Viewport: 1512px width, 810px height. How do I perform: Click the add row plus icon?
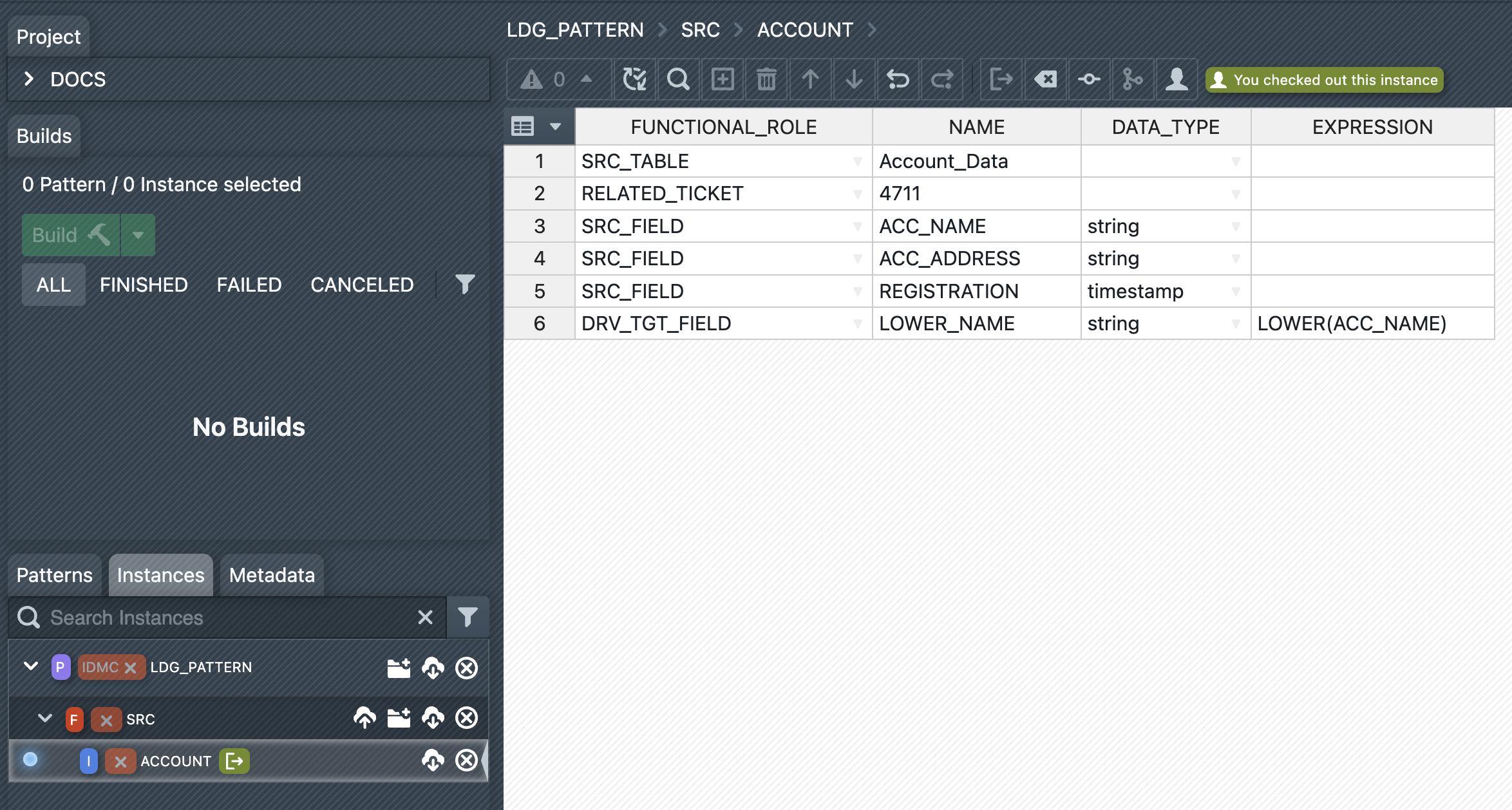click(x=722, y=80)
